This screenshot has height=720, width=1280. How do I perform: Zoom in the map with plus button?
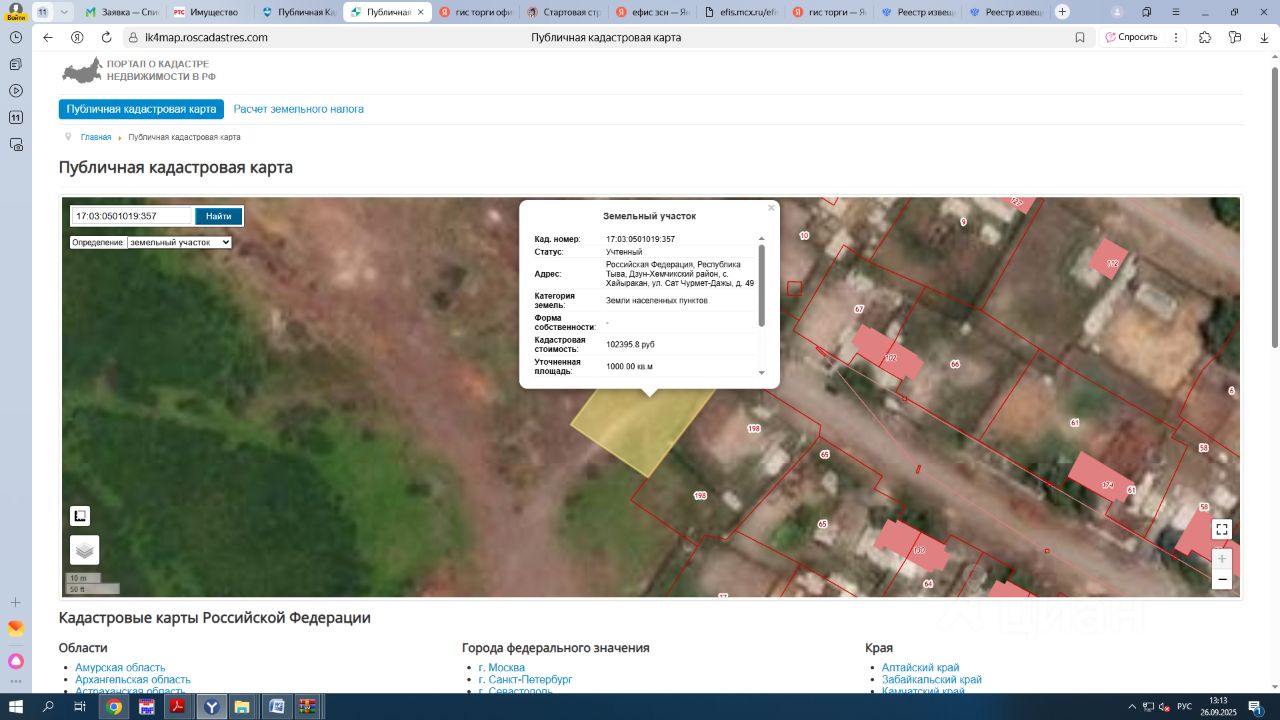(x=1222, y=559)
